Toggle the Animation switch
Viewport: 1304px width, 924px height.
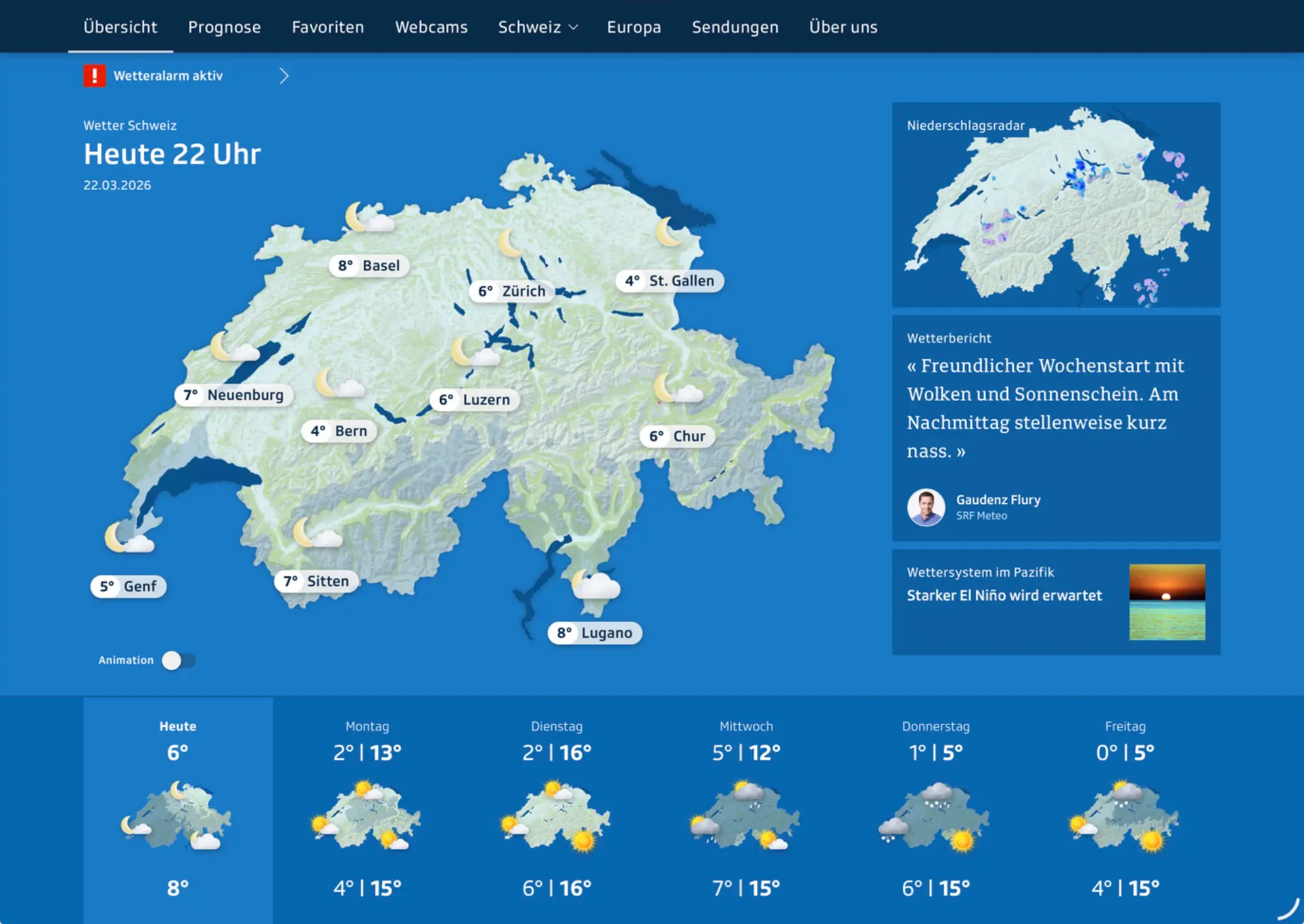click(x=179, y=661)
